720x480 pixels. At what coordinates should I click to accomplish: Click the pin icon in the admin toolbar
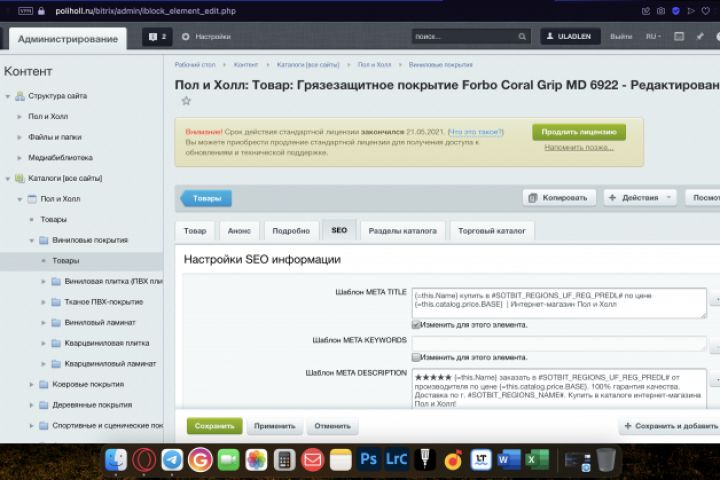point(700,36)
